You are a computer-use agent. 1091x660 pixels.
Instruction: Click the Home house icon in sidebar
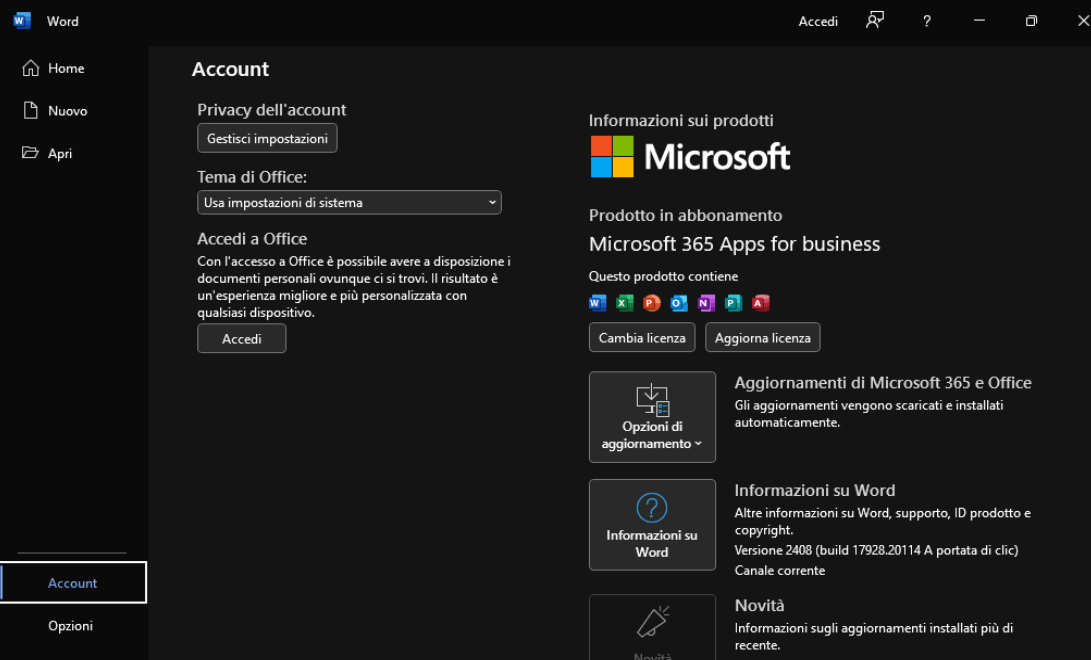[x=31, y=68]
